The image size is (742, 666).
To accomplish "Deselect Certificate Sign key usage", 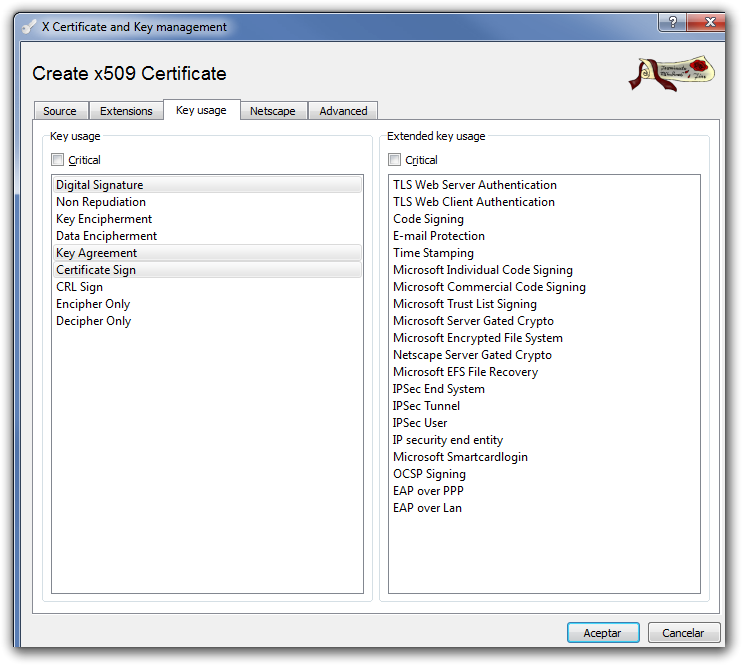I will pos(96,270).
